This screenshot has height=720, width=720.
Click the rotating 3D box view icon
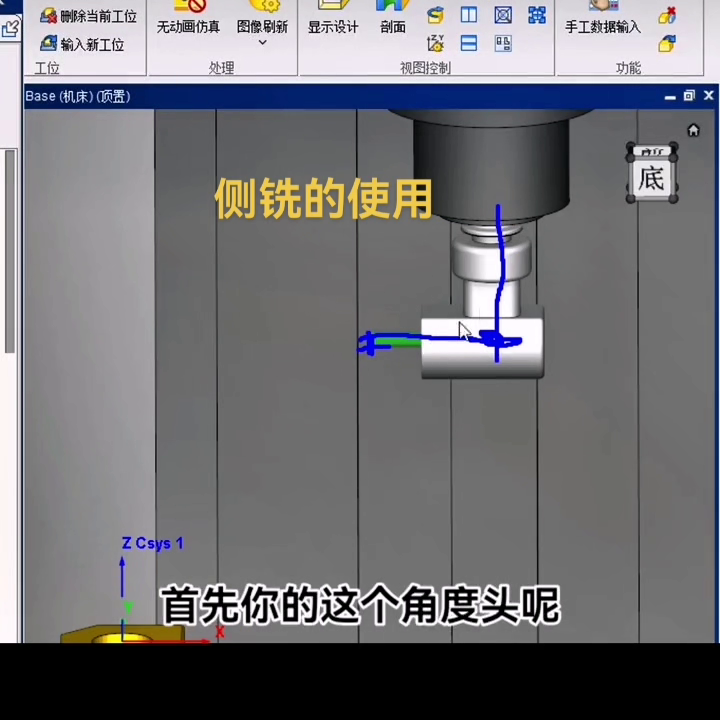coord(436,15)
